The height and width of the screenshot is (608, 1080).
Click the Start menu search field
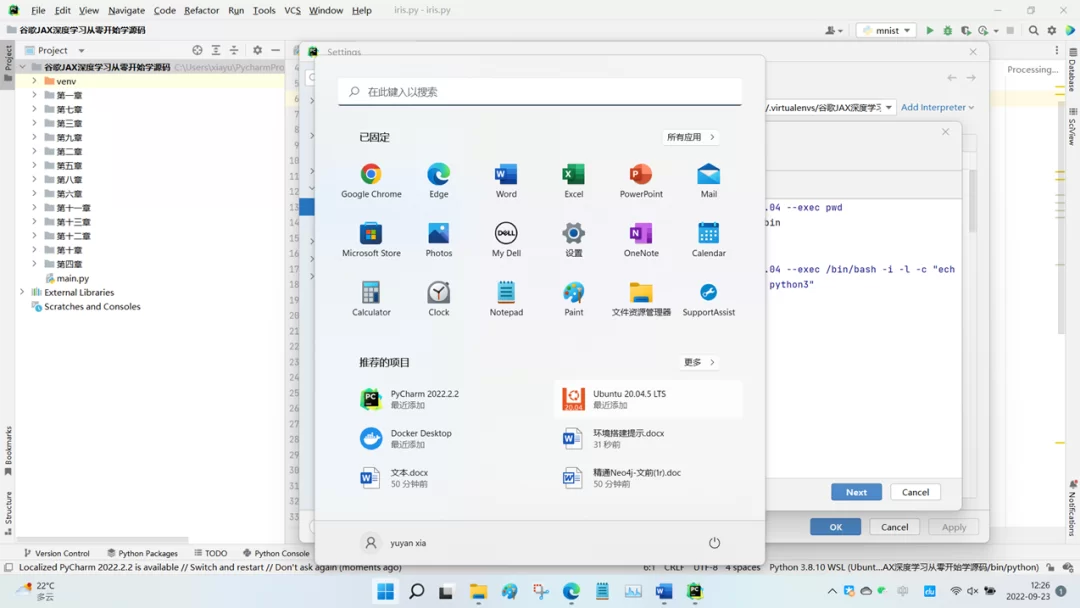(540, 92)
